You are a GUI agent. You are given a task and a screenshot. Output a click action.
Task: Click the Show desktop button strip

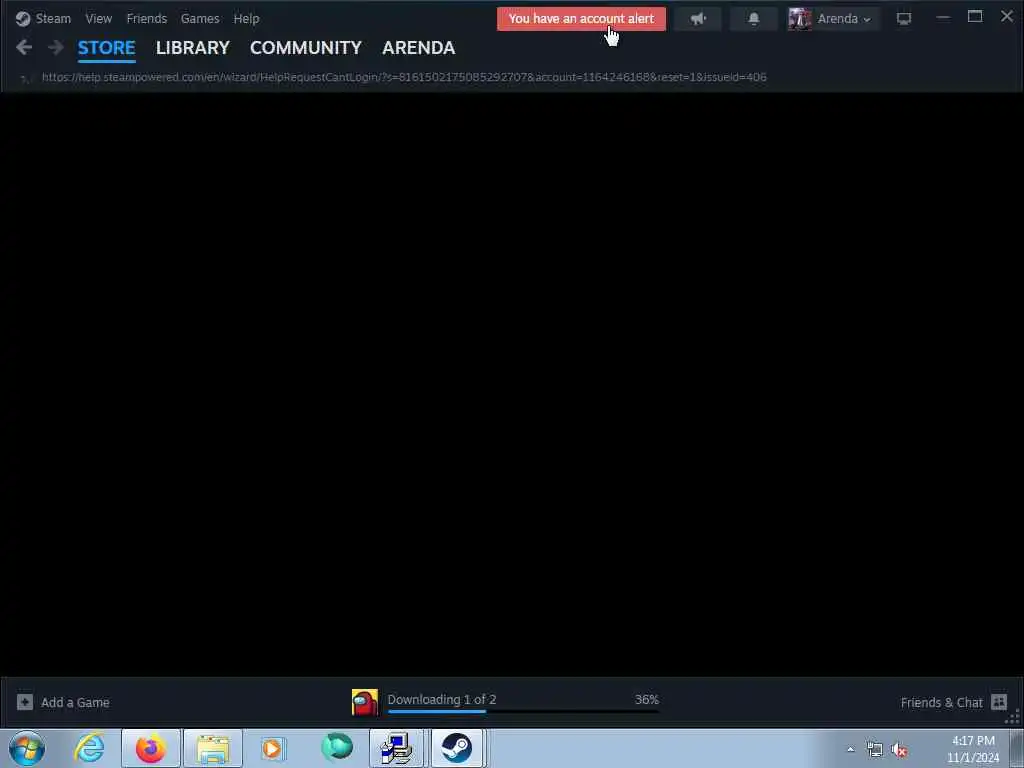tap(1017, 748)
